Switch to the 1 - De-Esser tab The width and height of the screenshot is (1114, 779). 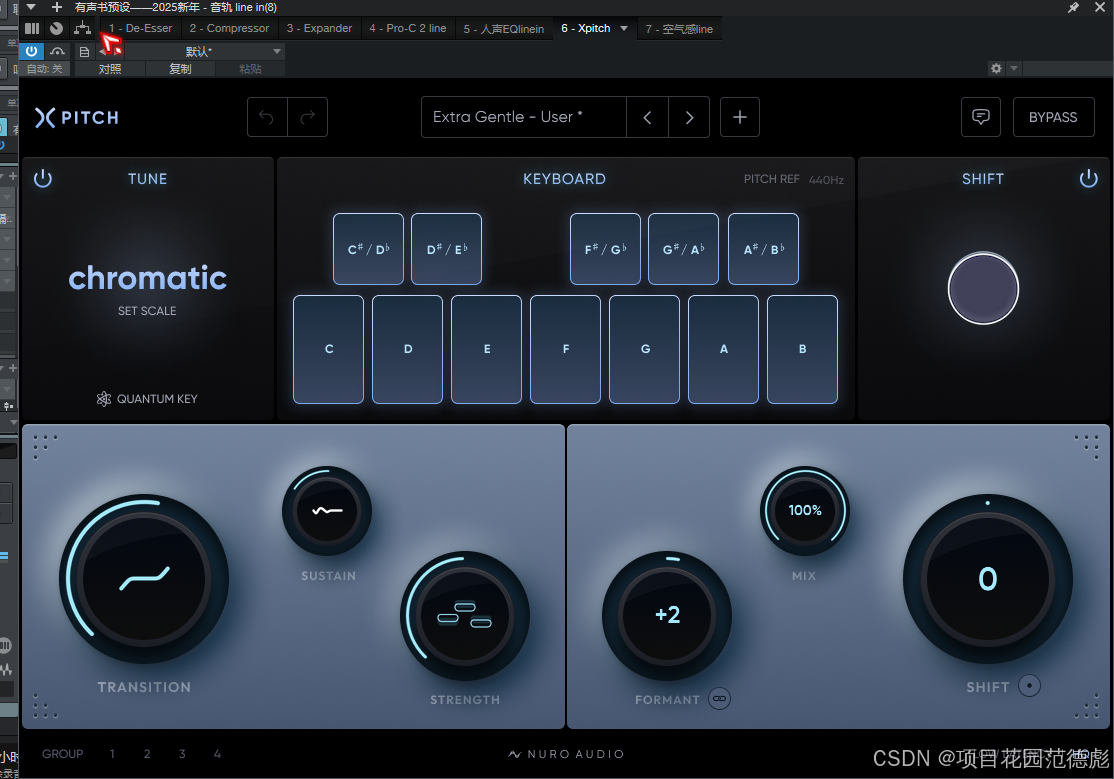(x=140, y=28)
